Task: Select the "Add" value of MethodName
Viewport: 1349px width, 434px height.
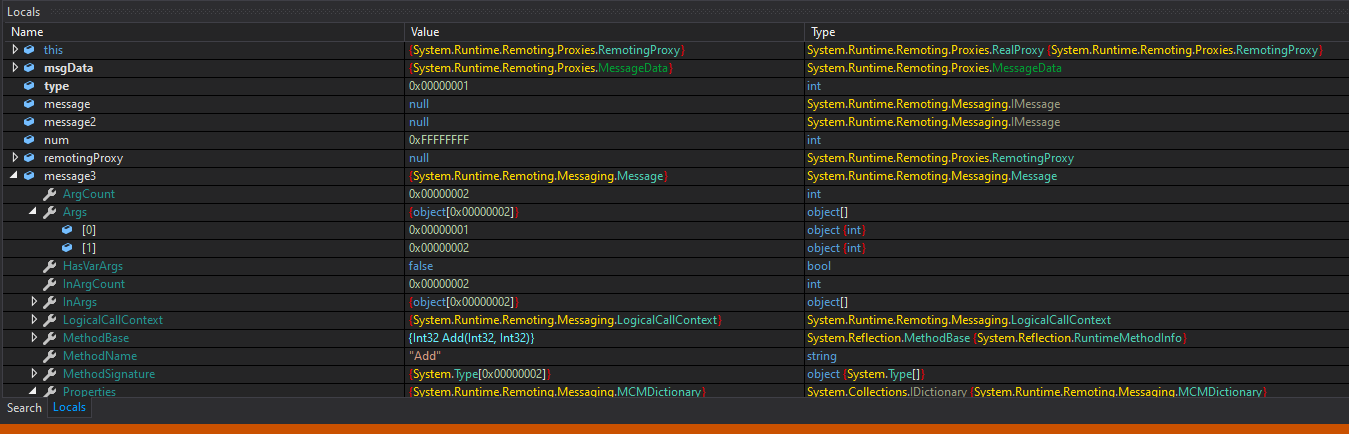Action: [x=427, y=356]
